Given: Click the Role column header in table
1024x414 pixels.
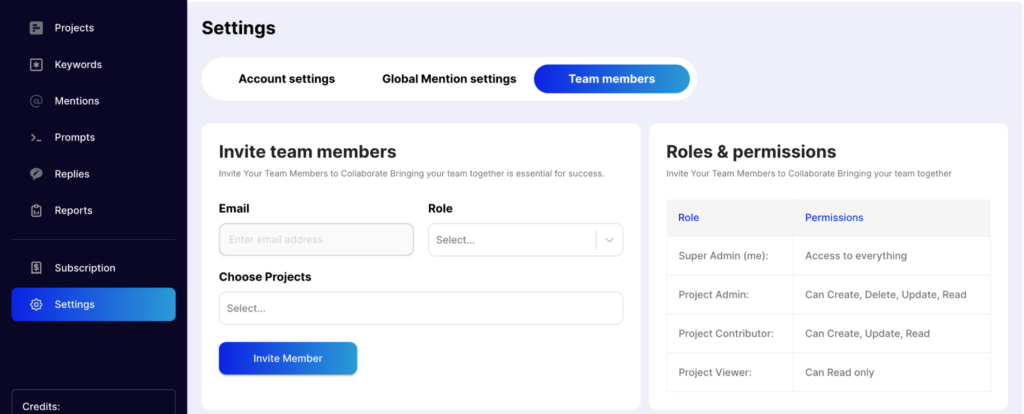Looking at the screenshot, I should 688,218.
